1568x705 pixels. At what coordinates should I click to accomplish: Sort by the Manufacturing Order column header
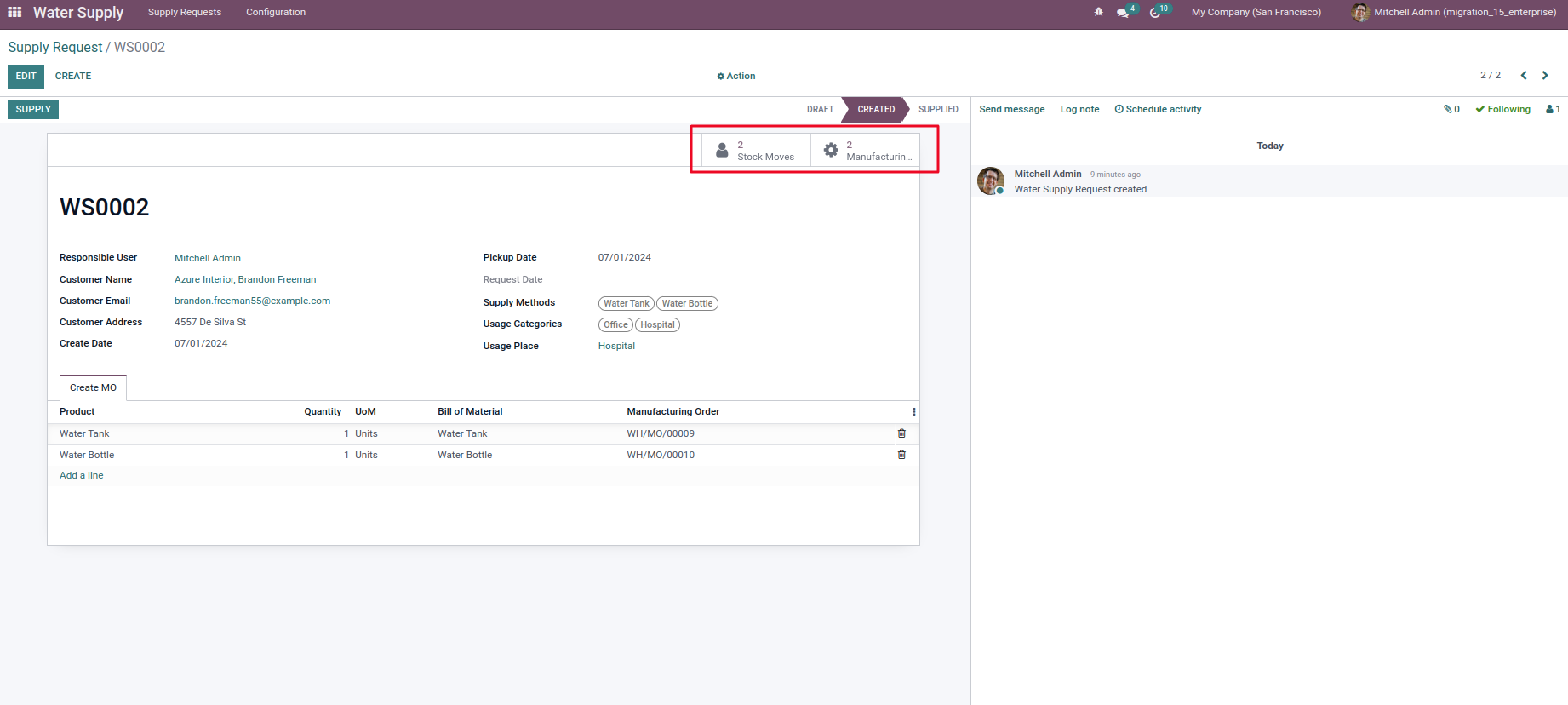(673, 411)
